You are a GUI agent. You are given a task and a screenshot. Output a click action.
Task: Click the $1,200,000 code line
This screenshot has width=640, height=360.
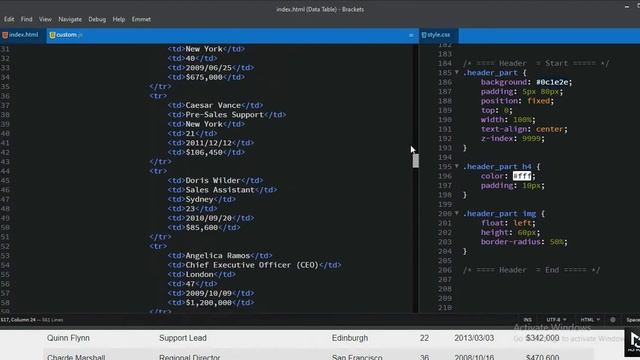pos(211,303)
